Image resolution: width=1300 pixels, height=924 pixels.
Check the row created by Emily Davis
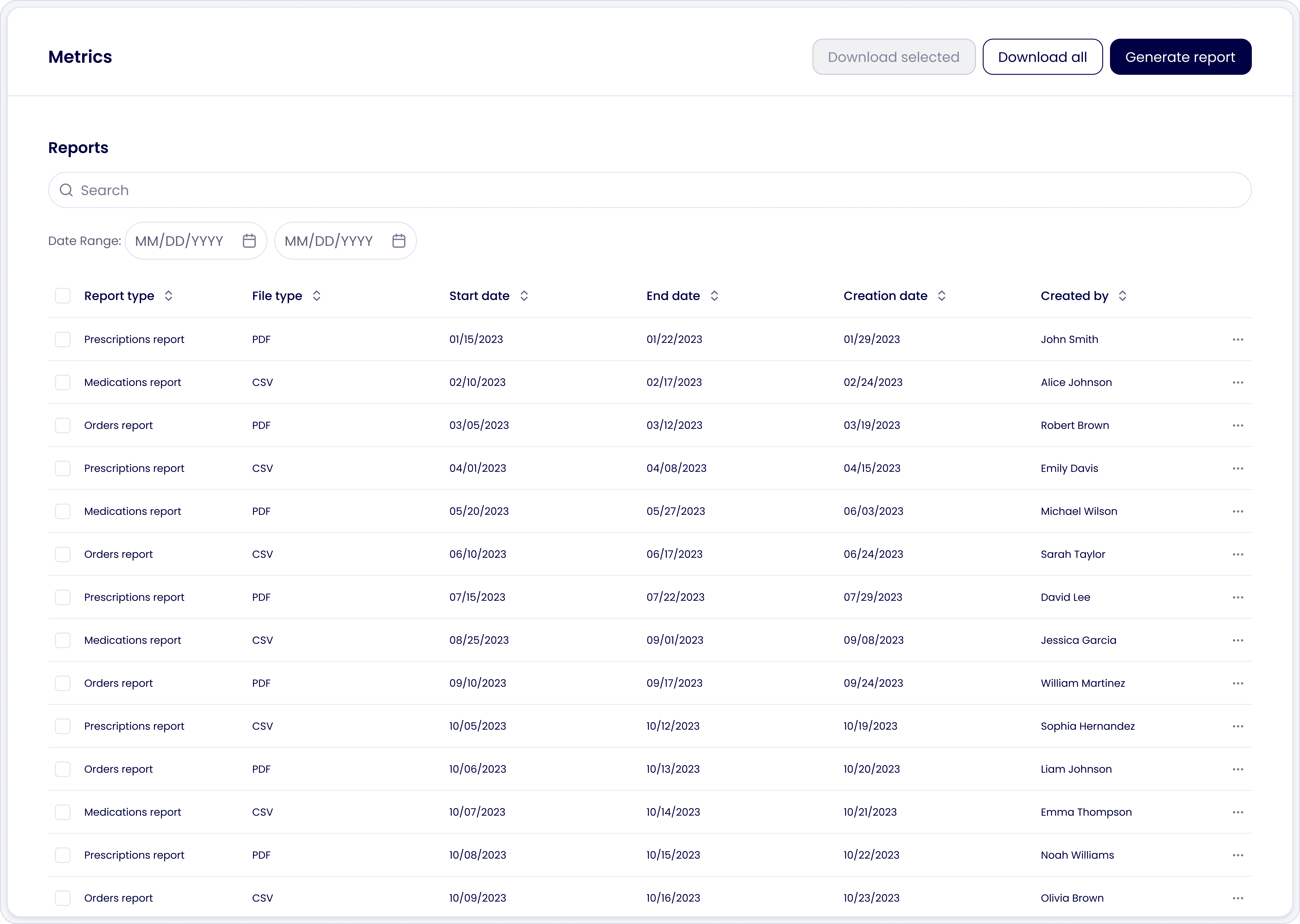[x=63, y=468]
